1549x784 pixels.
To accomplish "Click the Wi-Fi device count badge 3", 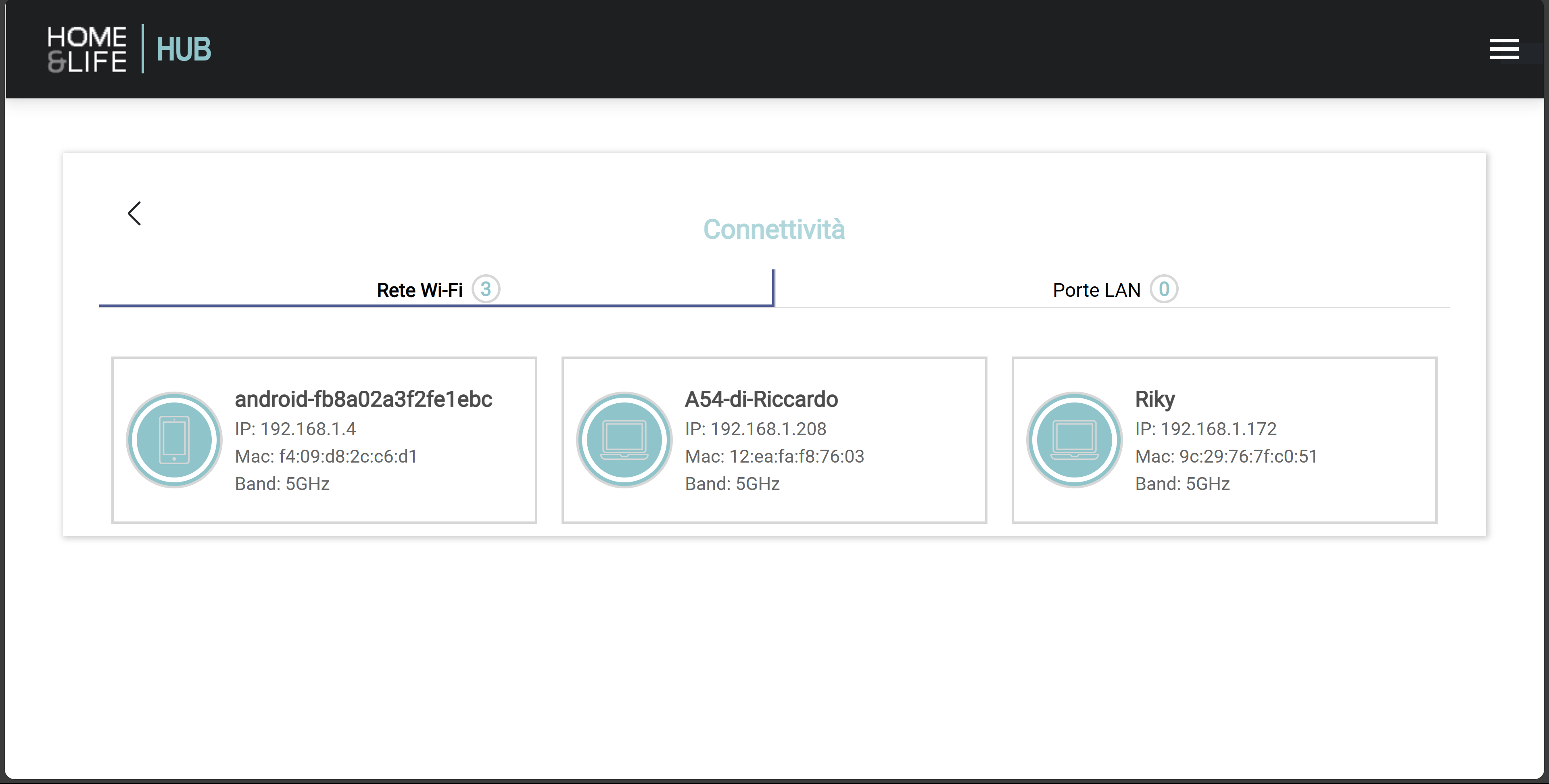I will (x=486, y=289).
